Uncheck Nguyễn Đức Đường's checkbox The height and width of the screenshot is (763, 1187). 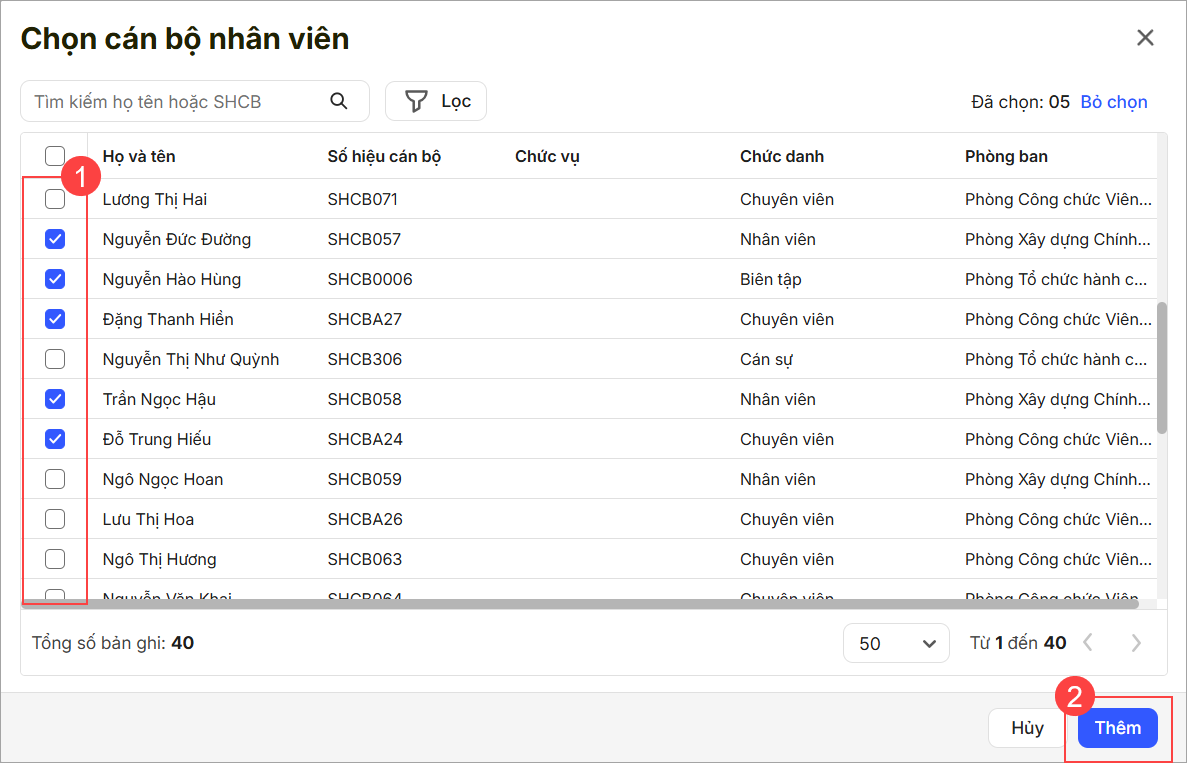tap(55, 239)
